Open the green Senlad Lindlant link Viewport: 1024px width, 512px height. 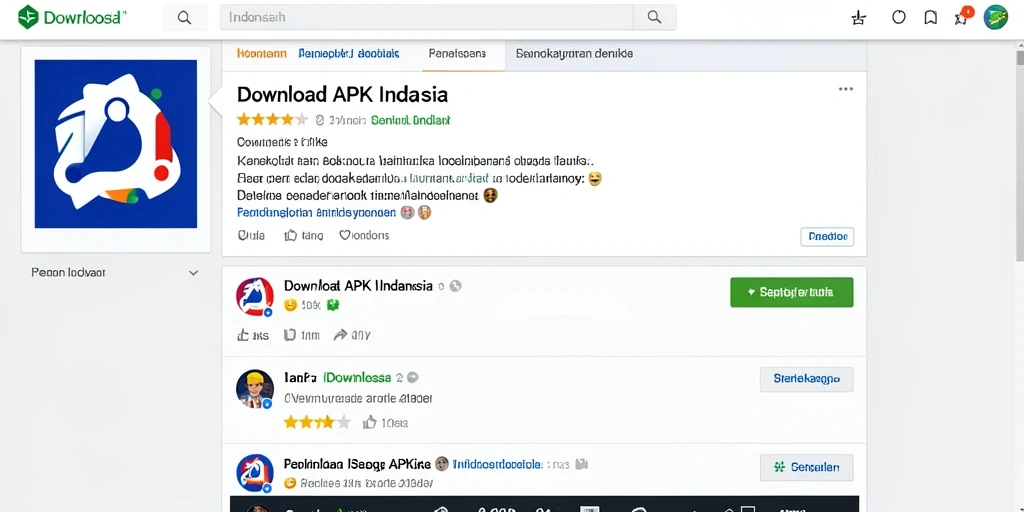tap(410, 120)
